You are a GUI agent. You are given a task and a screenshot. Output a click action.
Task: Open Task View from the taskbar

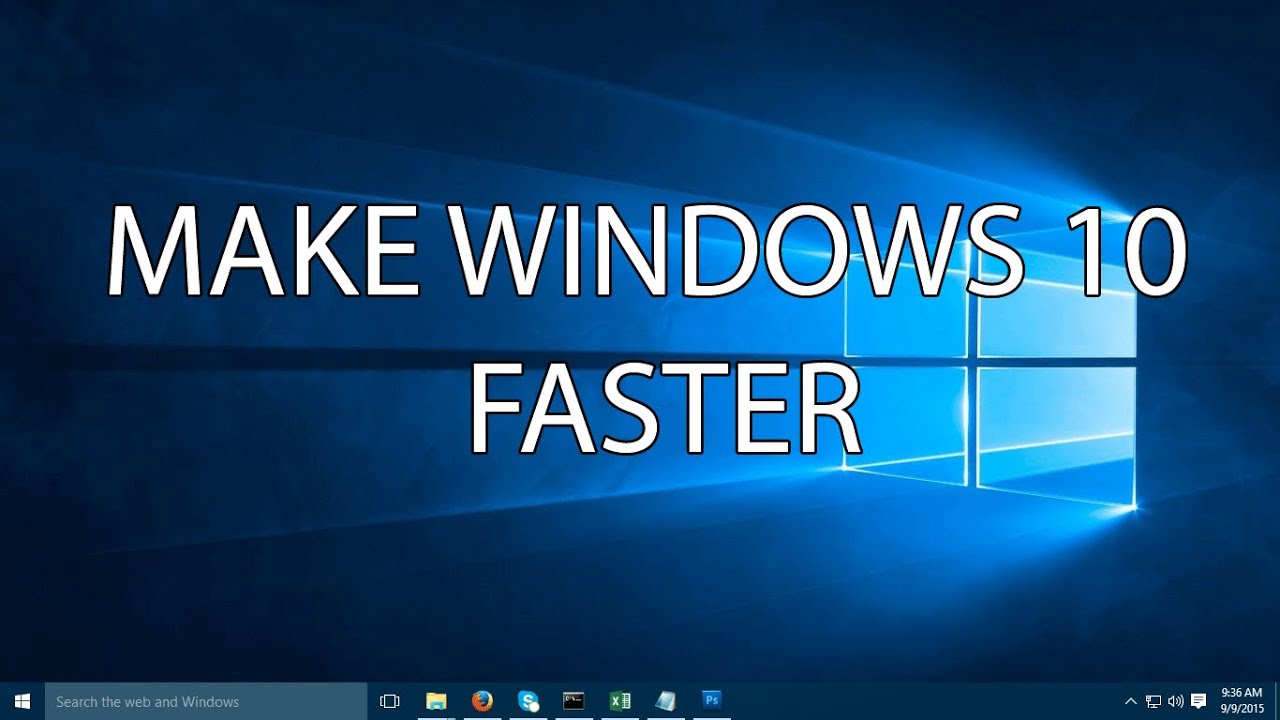390,701
